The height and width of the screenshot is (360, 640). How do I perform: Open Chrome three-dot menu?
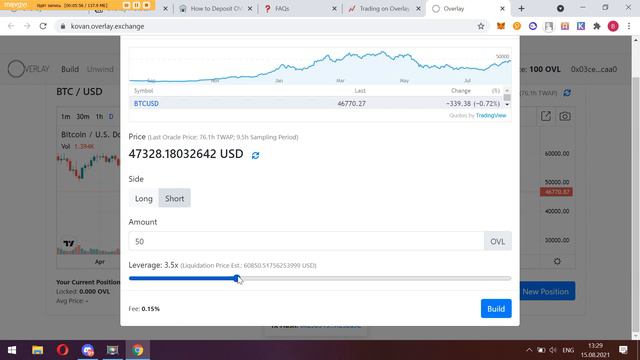point(629,26)
